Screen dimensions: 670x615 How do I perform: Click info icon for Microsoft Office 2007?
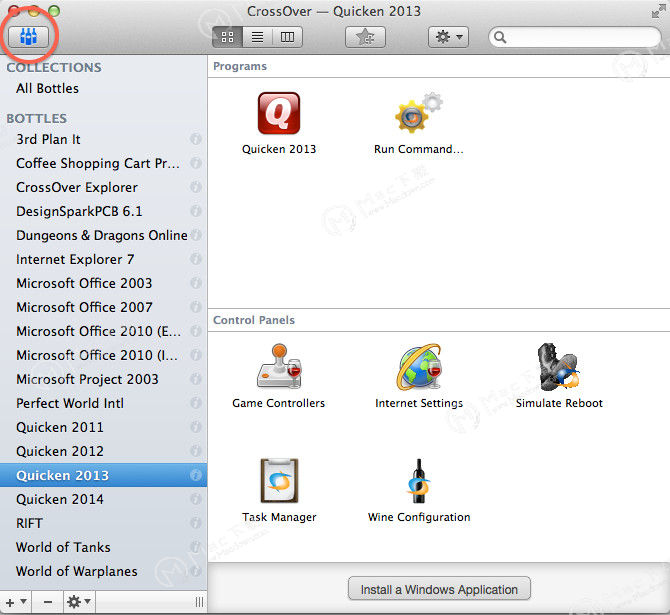click(196, 307)
